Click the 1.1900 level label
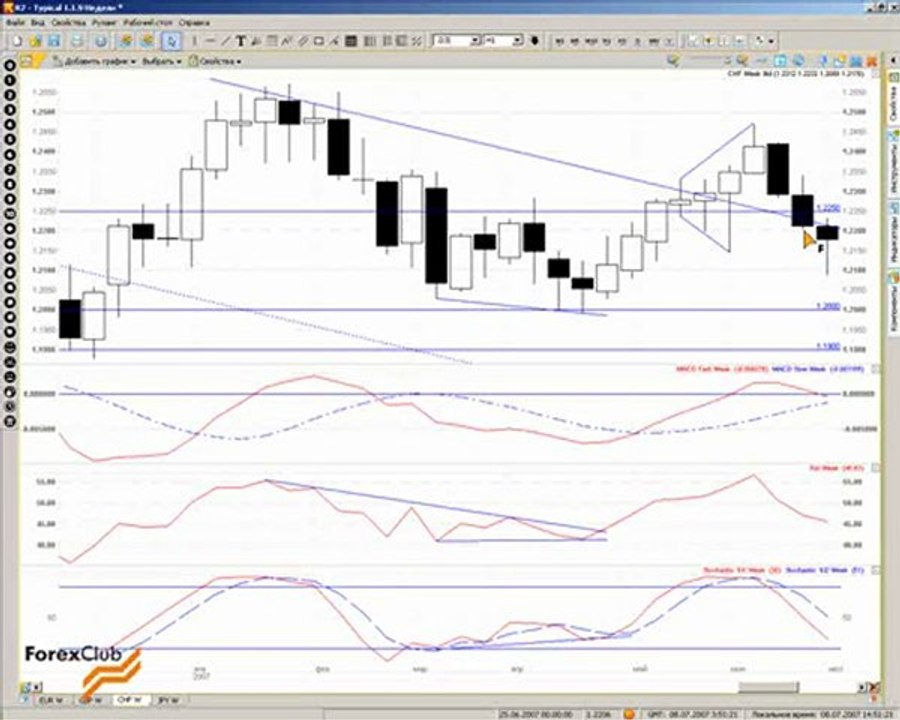This screenshot has width=900, height=720. (x=828, y=346)
